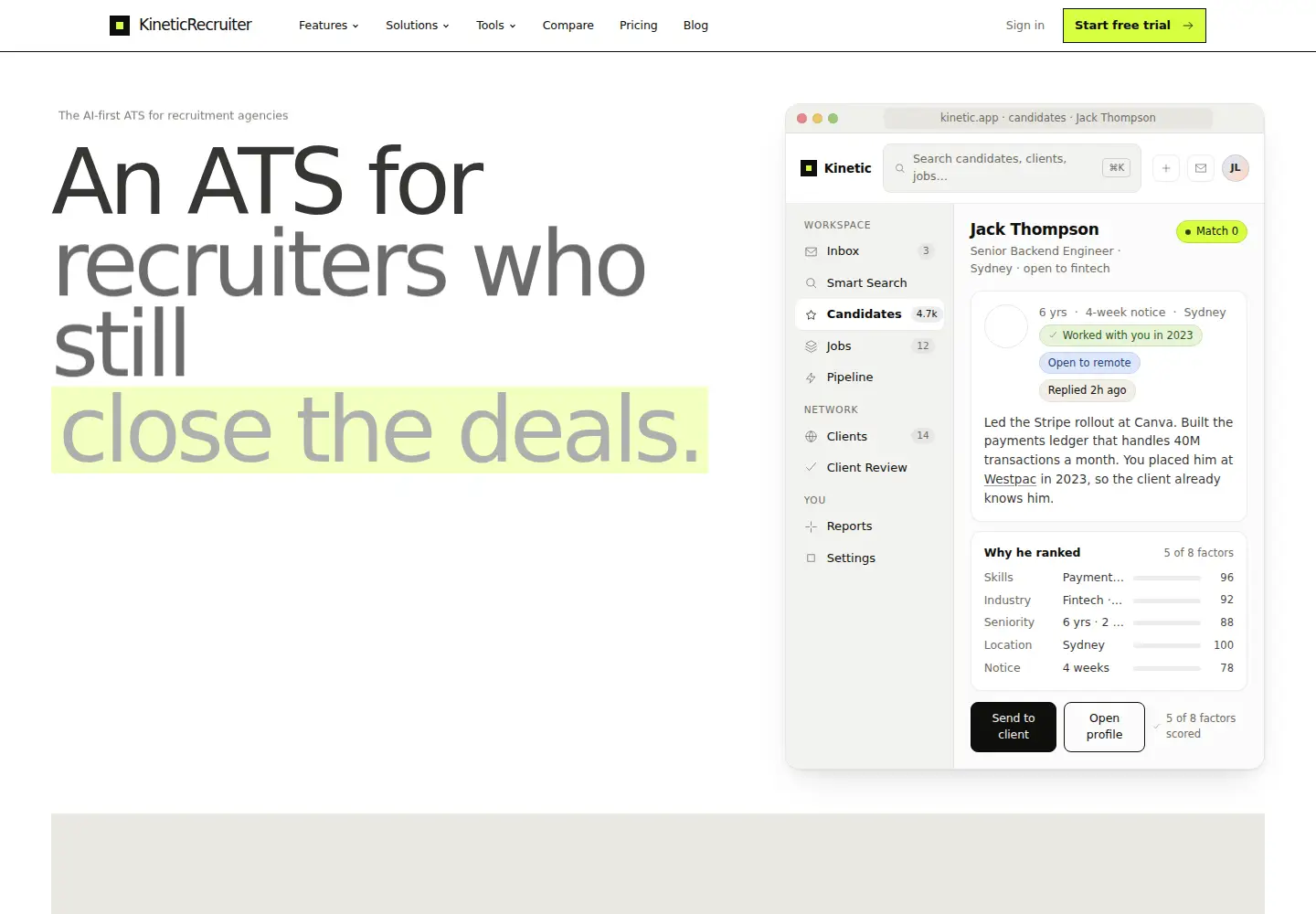
Task: Expand the Tools dropdown menu
Action: point(496,26)
